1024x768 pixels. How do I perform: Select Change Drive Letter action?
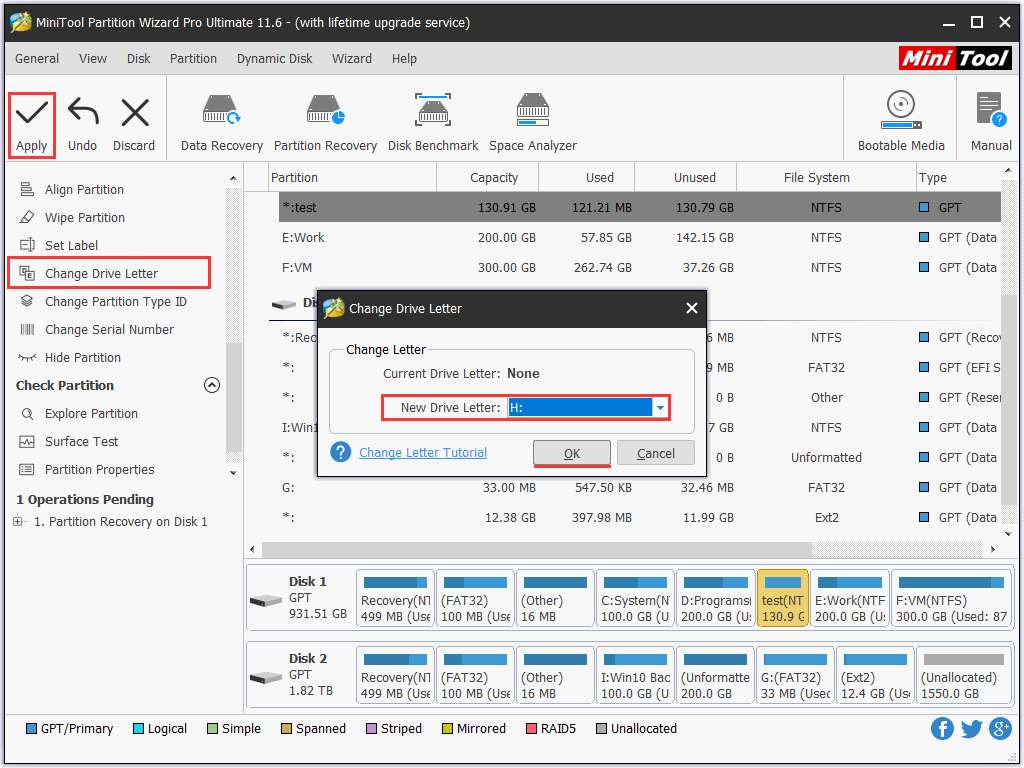(x=101, y=274)
